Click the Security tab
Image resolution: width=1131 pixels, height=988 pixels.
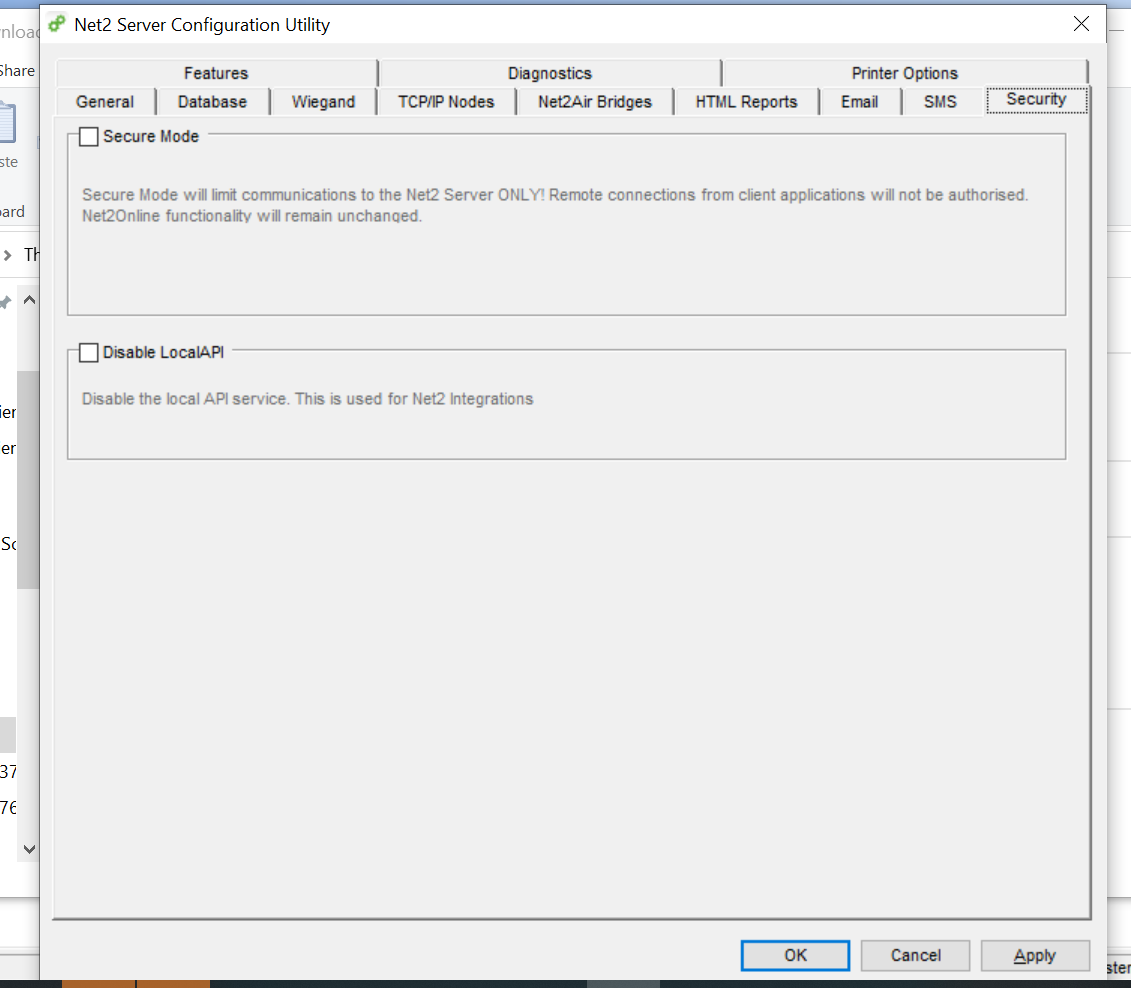point(1036,99)
